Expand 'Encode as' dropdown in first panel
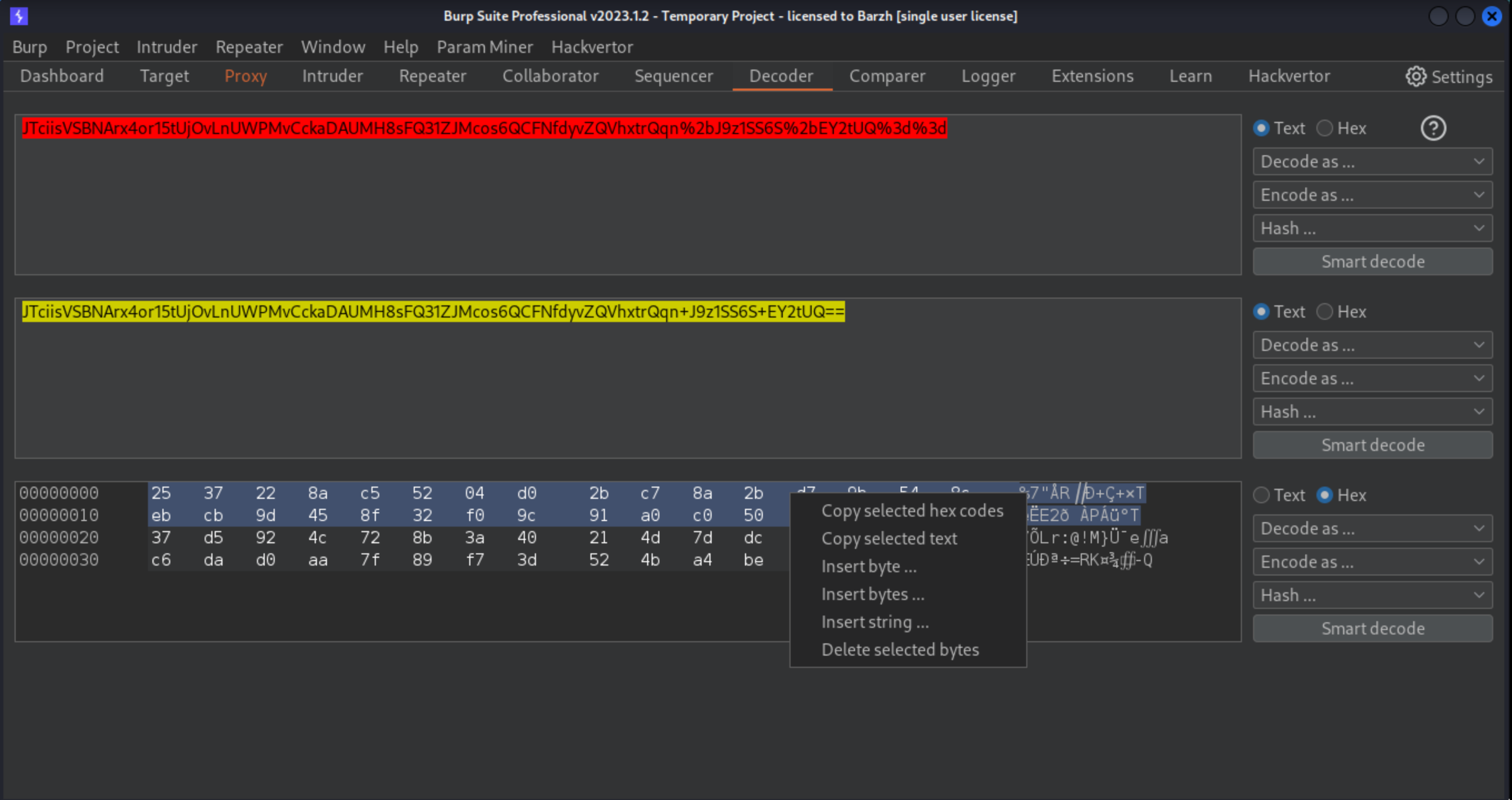The width and height of the screenshot is (1512, 800). point(1372,195)
